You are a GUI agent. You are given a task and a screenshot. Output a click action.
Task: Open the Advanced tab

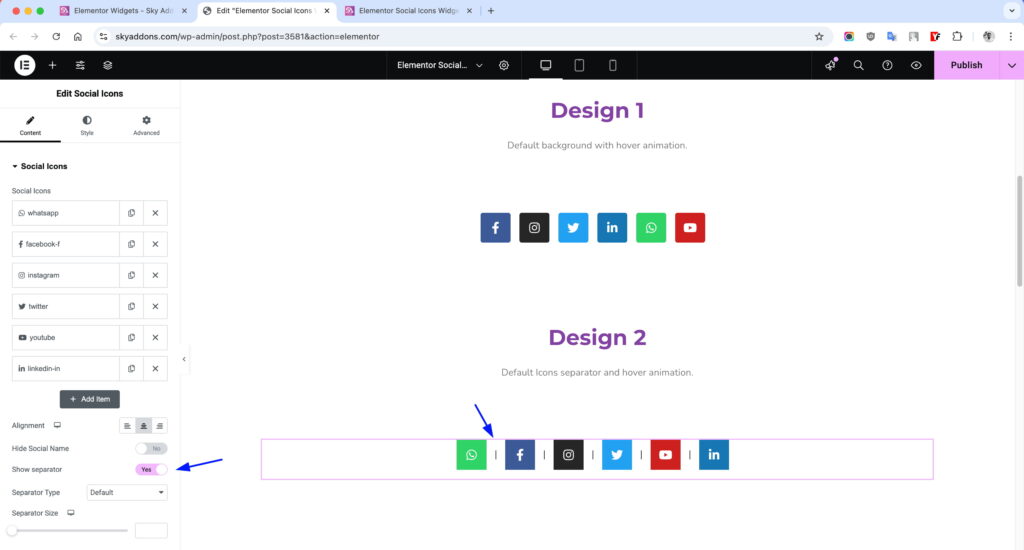(146, 125)
